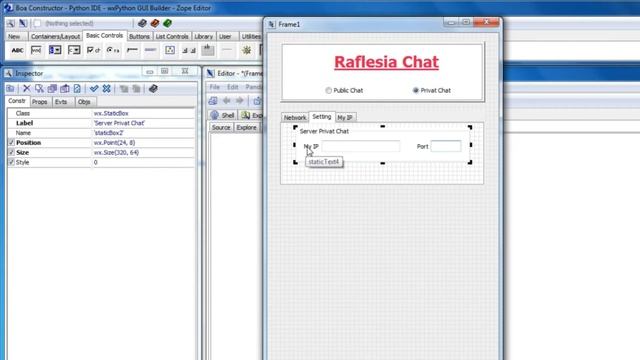Click the Inspector up/parent icon
Screen dimensions: 640x360
click(x=10, y=89)
